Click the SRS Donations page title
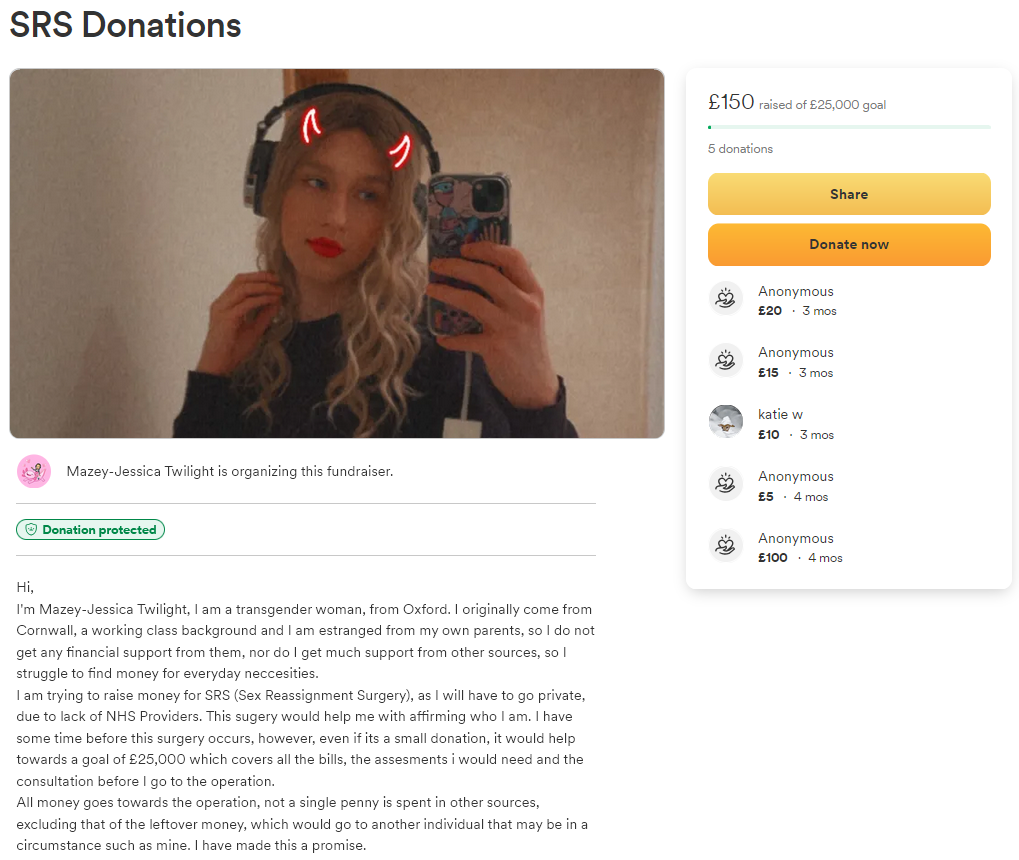Screen dimensions: 1019x860 click(125, 25)
